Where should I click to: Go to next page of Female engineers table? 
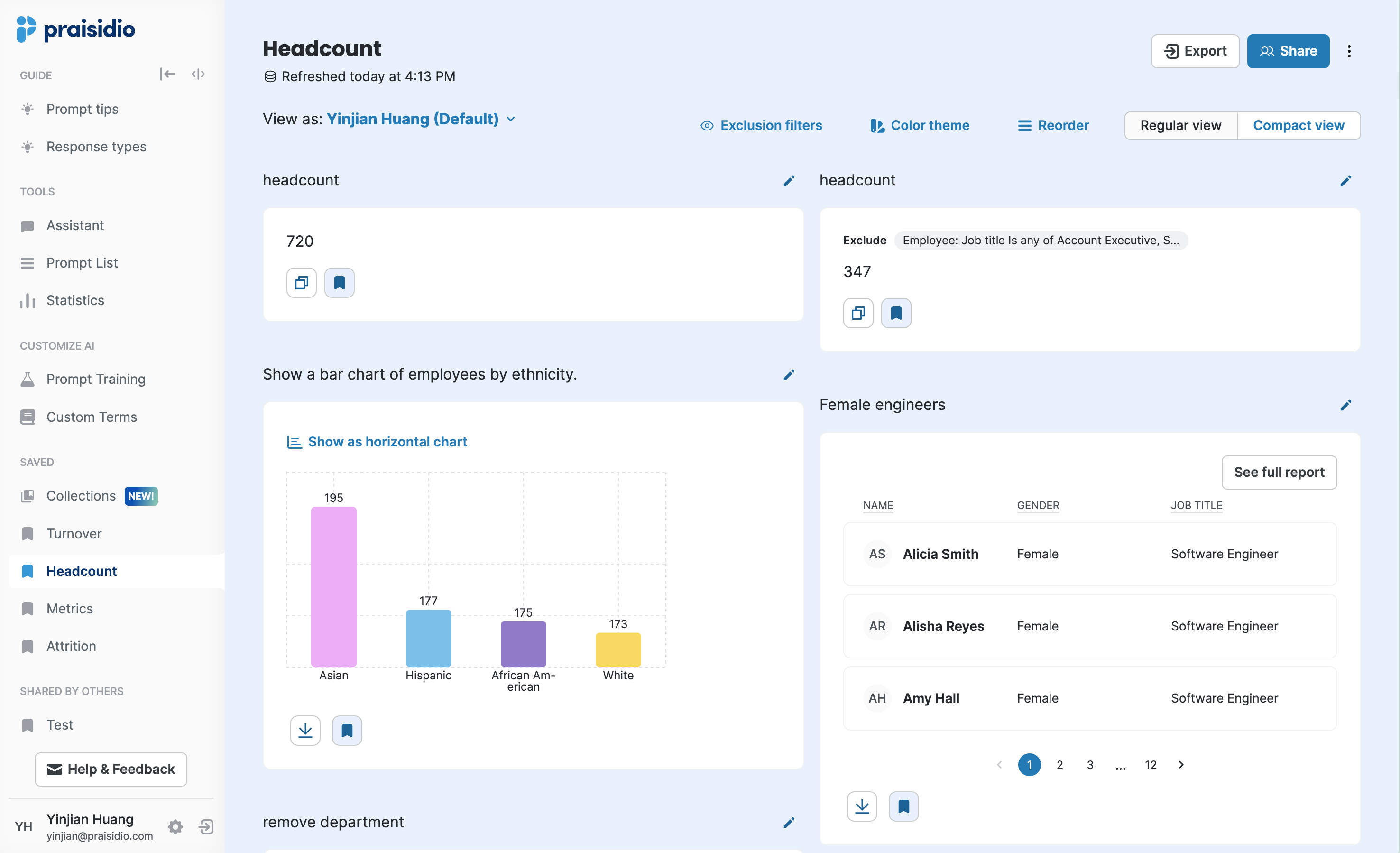point(1181,764)
